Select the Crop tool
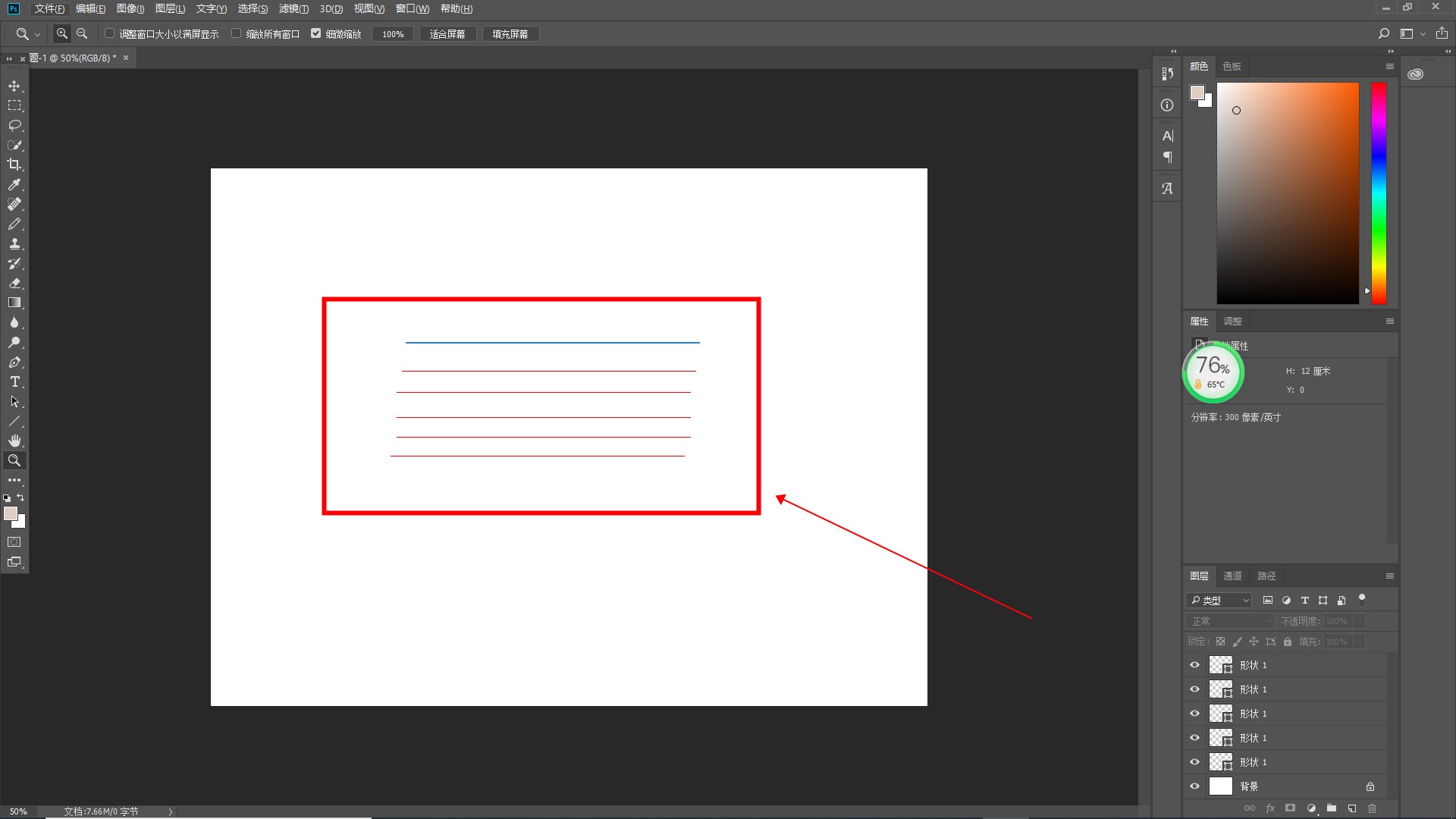Screen dimensions: 1456x819 [14, 165]
